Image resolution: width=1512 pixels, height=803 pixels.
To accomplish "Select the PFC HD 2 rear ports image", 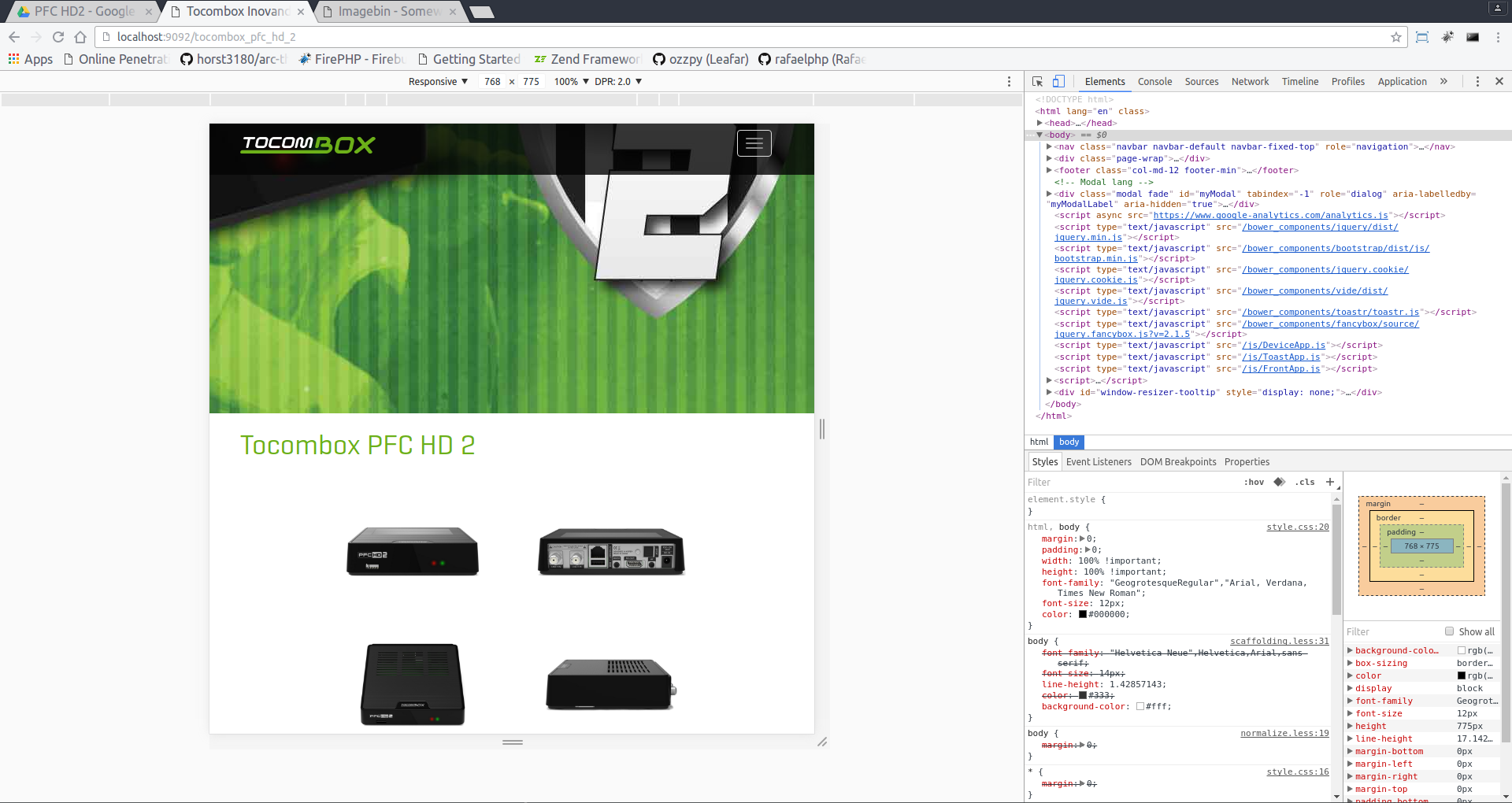I will 611,551.
